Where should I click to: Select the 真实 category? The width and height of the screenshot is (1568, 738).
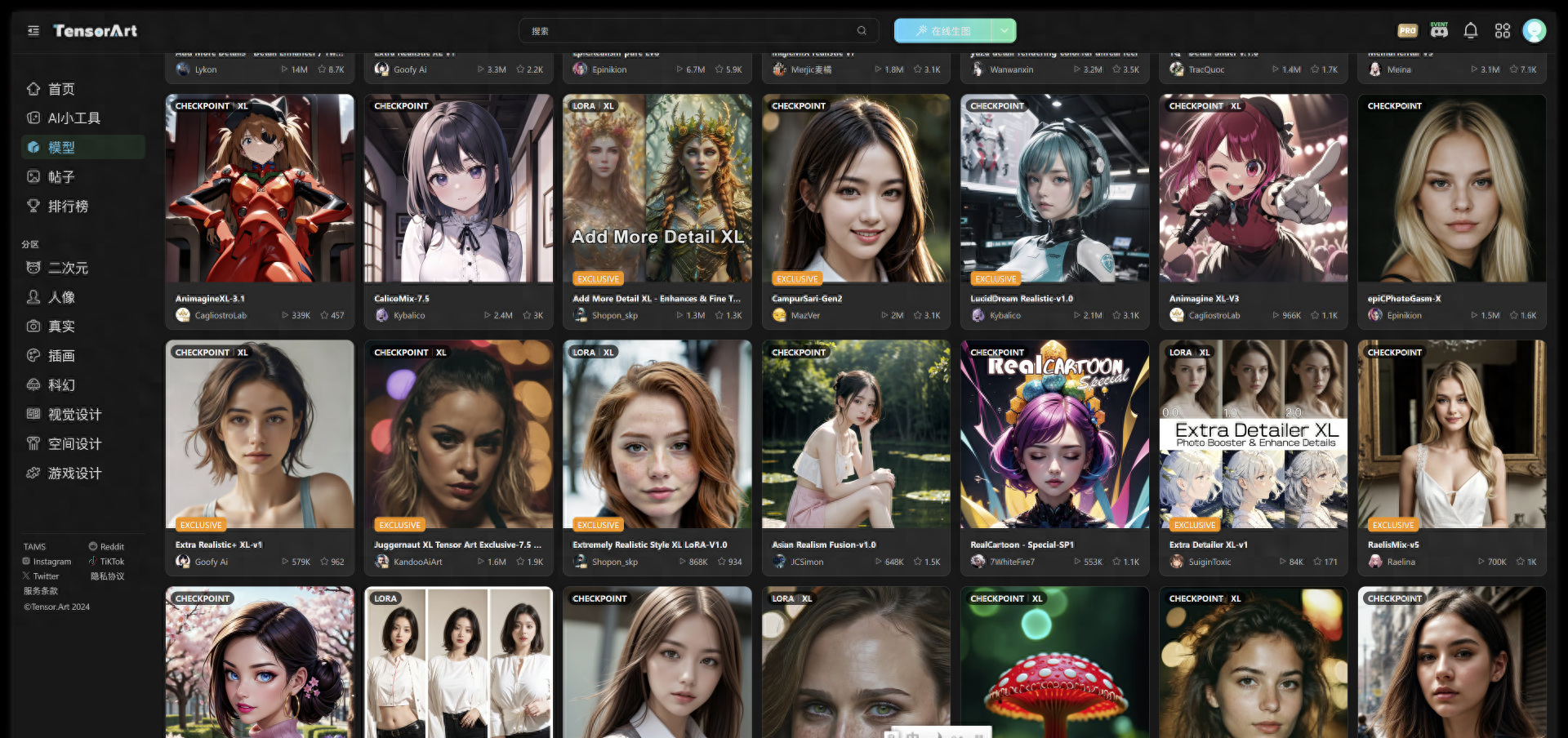82,327
